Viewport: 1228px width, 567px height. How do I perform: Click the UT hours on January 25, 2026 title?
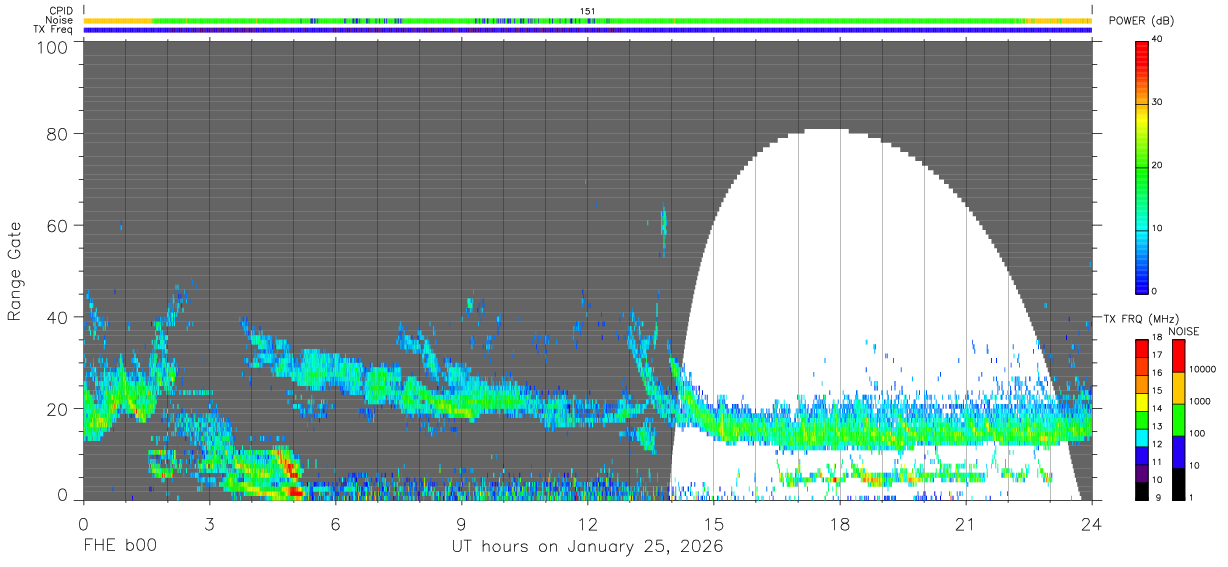[587, 547]
